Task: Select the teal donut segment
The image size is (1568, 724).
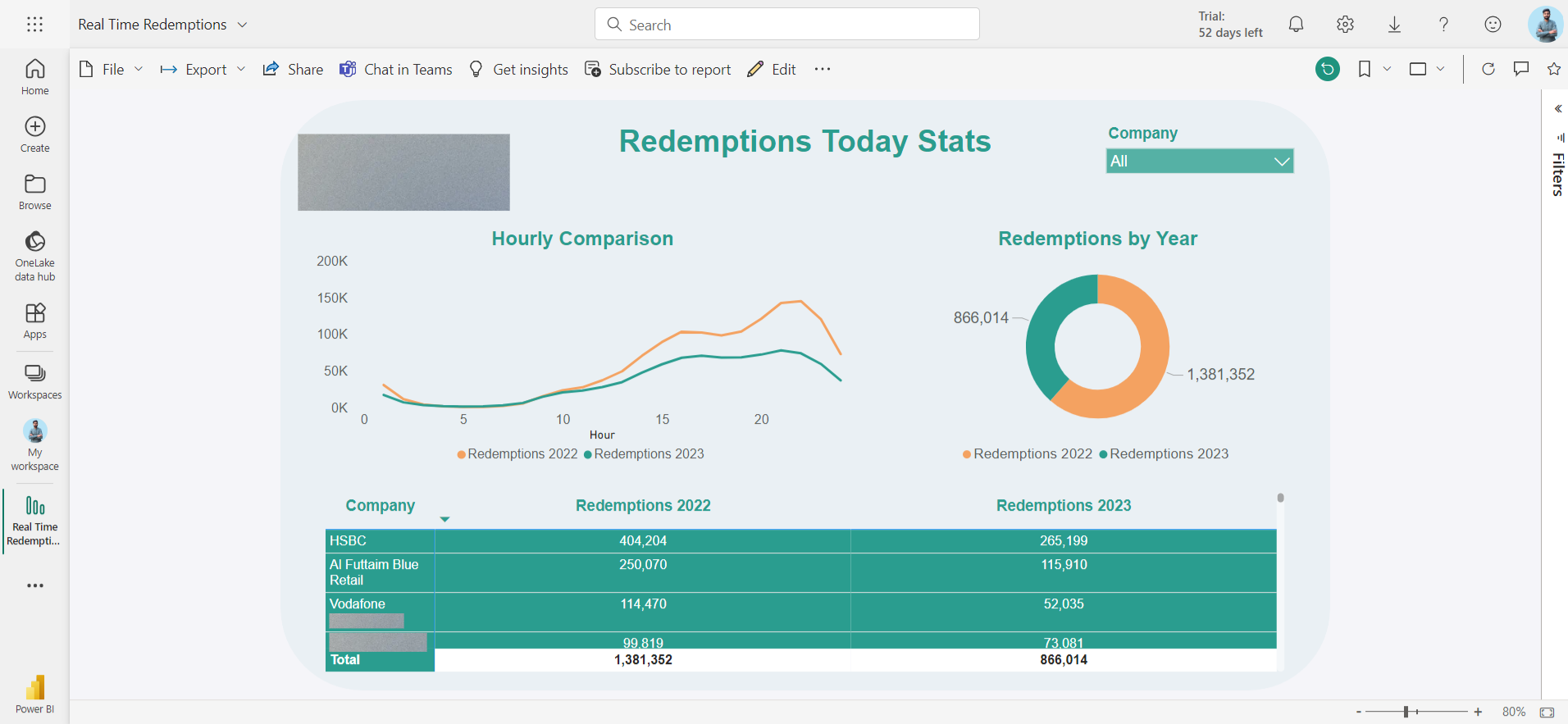Action: (1043, 328)
